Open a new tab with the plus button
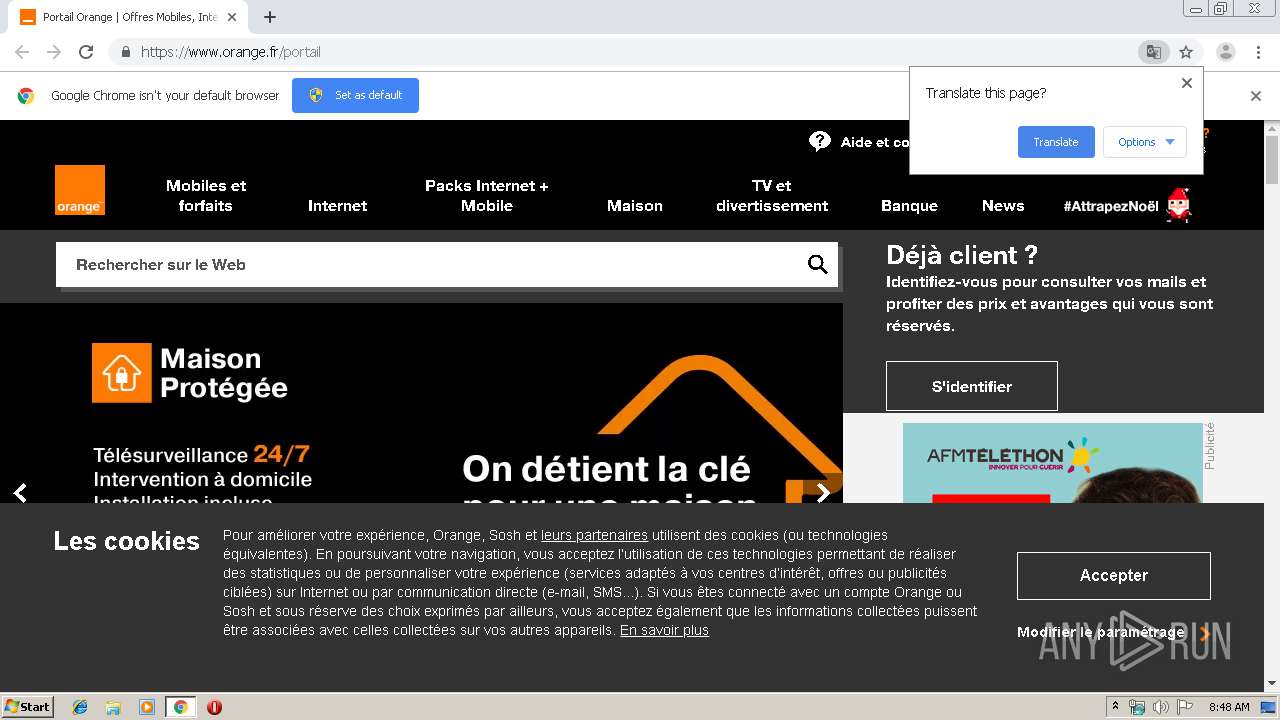Image resolution: width=1280 pixels, height=720 pixels. click(x=270, y=17)
